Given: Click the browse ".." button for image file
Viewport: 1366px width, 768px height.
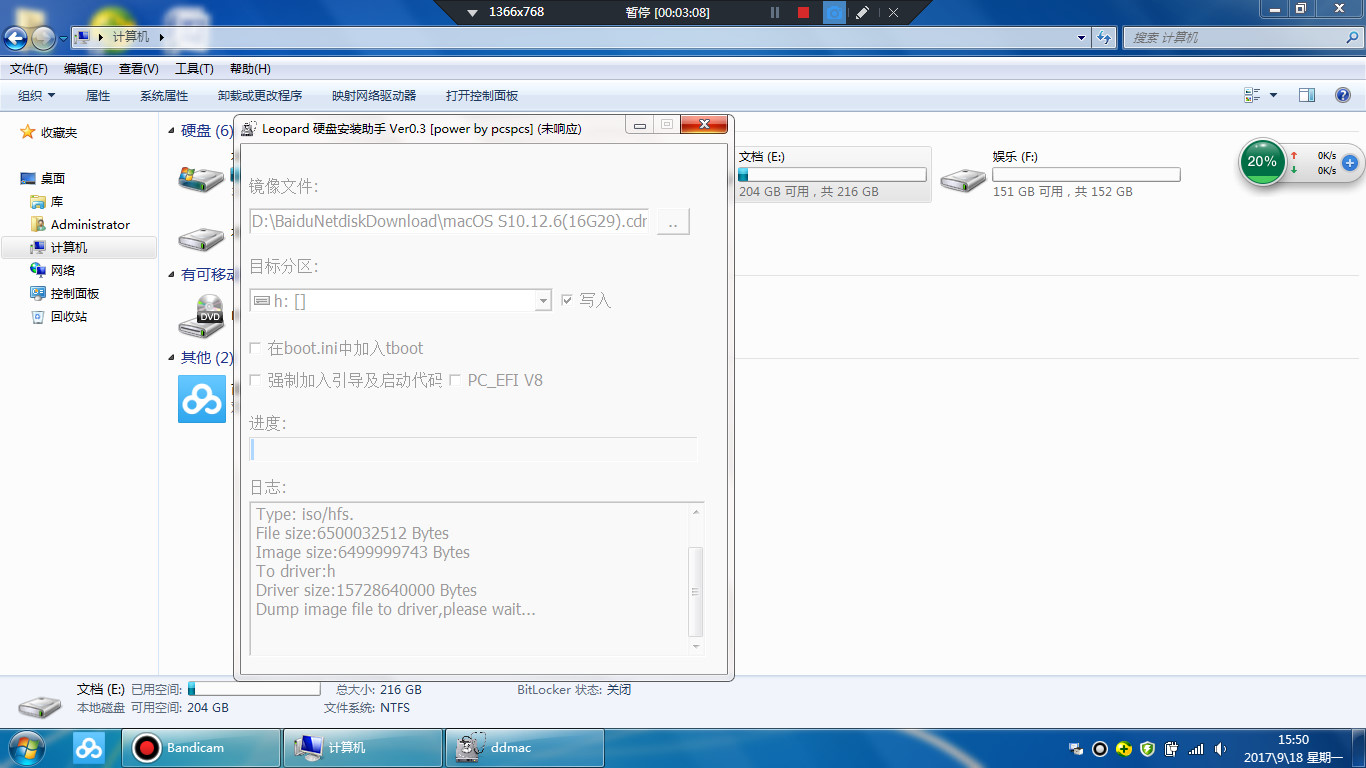Looking at the screenshot, I should point(673,222).
